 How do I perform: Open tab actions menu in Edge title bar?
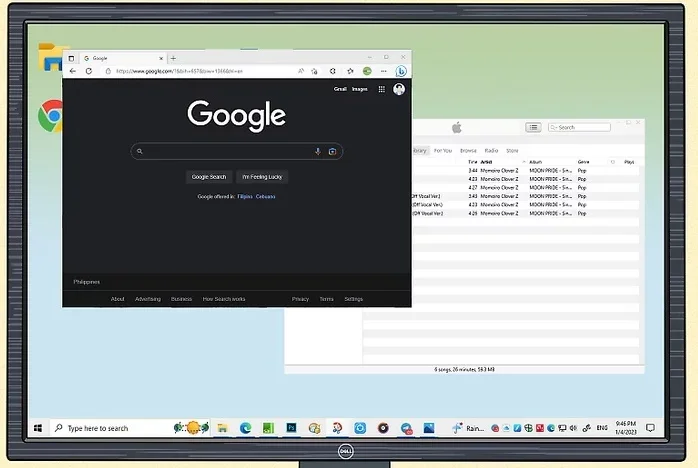pyautogui.click(x=71, y=58)
